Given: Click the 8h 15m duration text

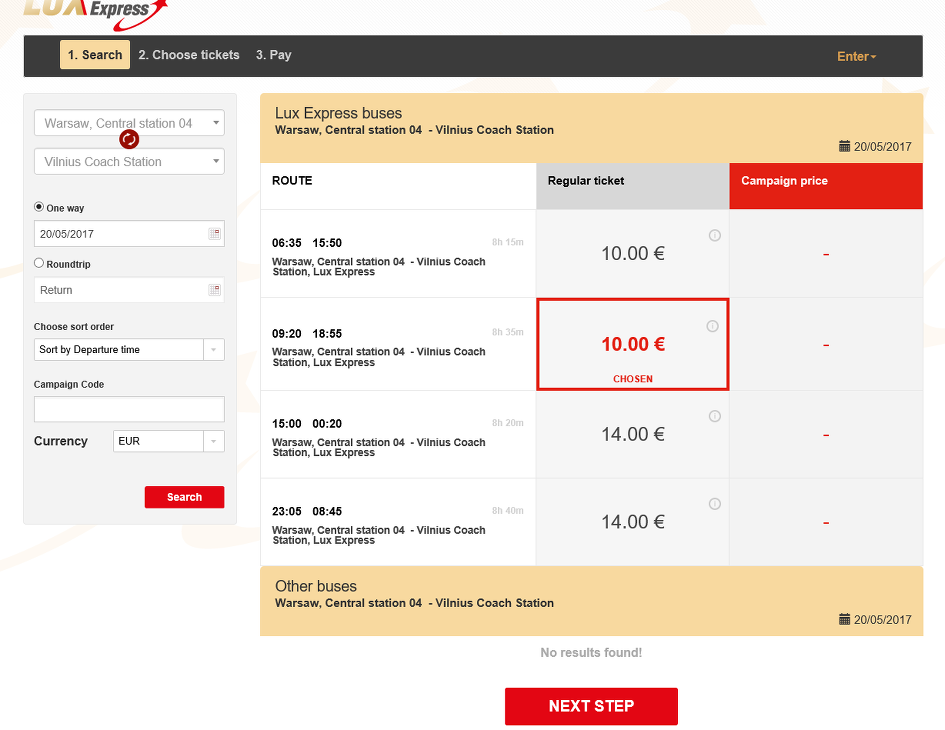Looking at the screenshot, I should 507,242.
